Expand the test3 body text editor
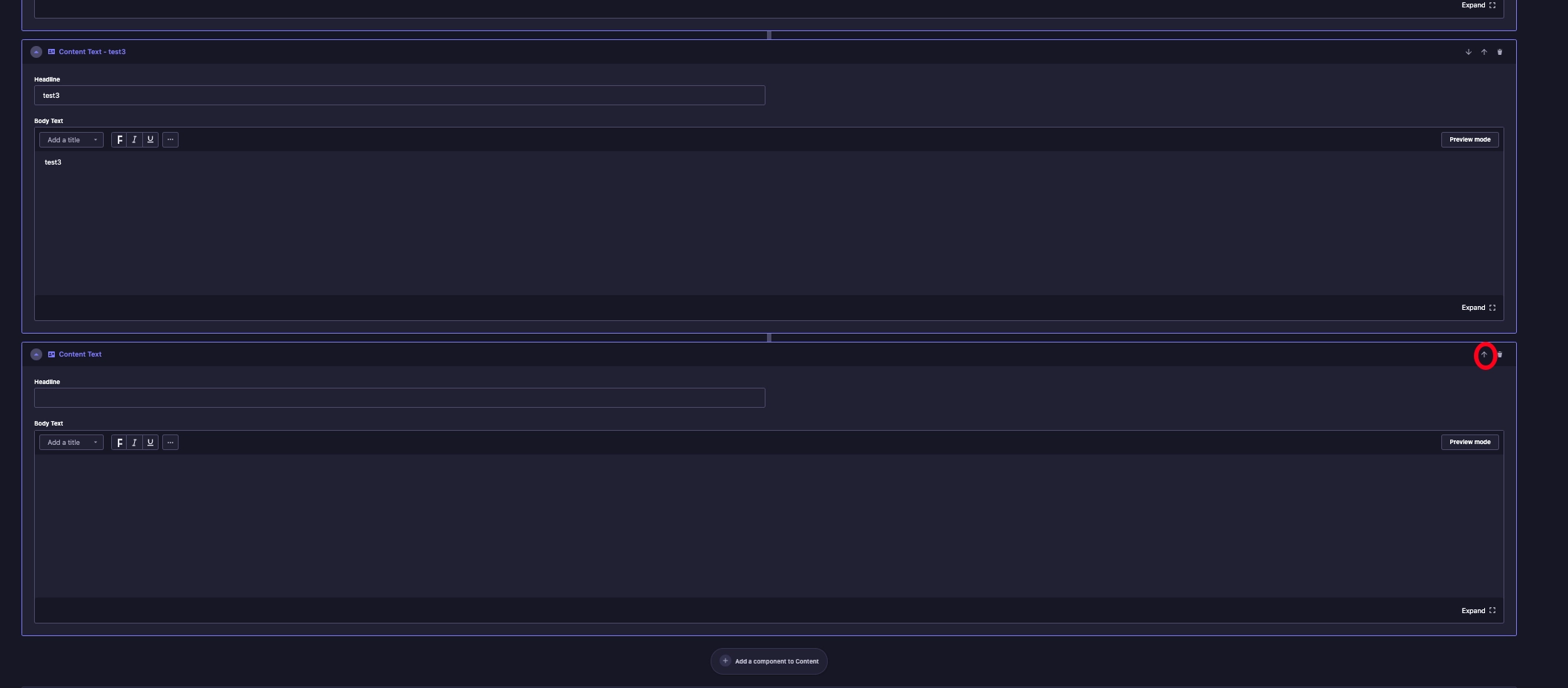The width and height of the screenshot is (1568, 688). [x=1478, y=308]
